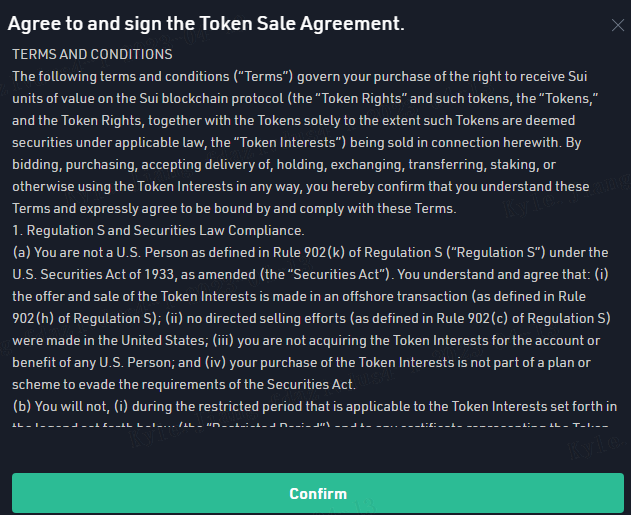Click clause (a) 'You are not a U.S. Person'

pos(310,253)
